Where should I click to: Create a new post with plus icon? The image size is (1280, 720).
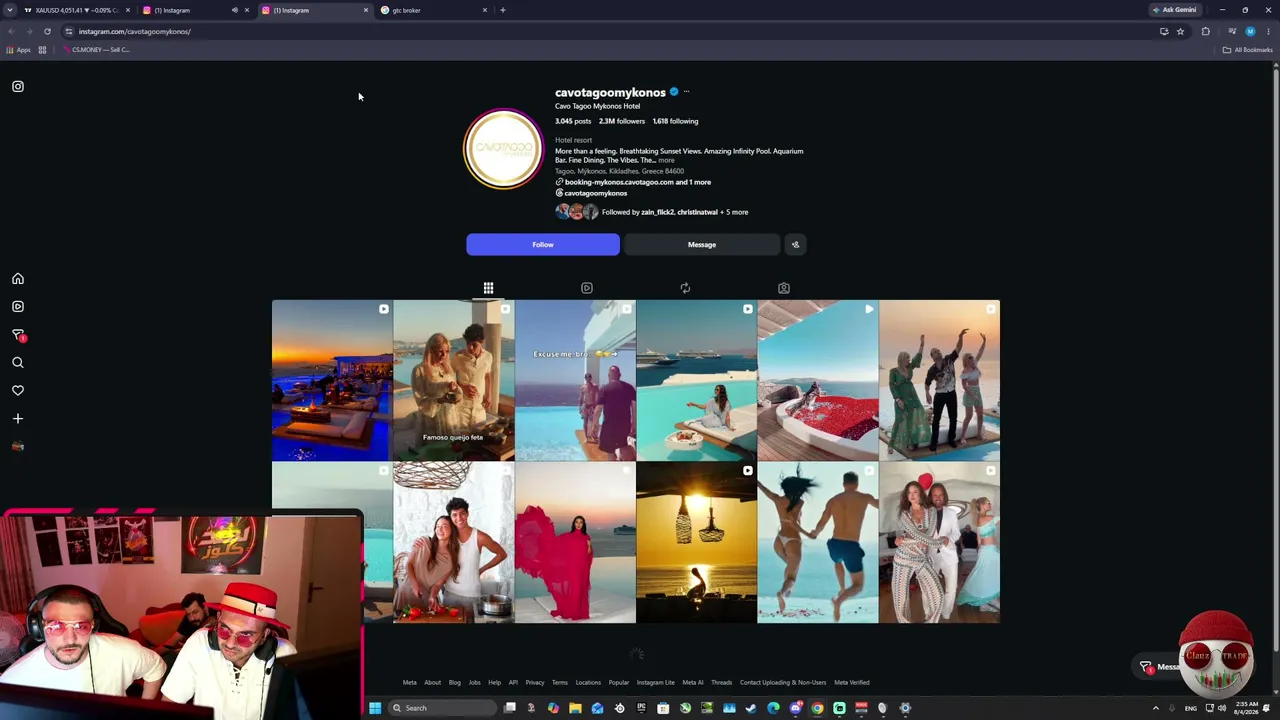(18, 419)
